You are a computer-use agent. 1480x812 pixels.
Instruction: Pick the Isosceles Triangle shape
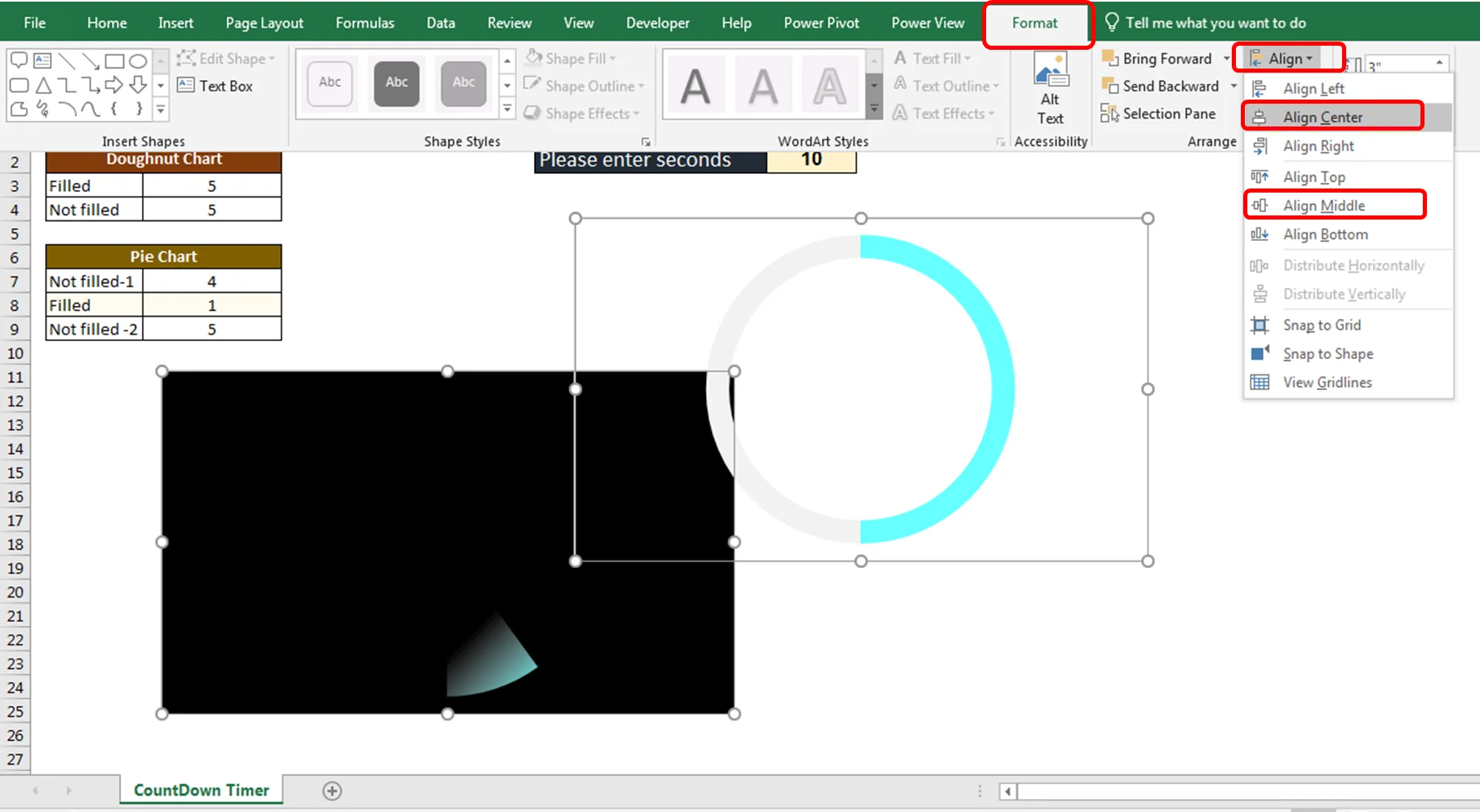pyautogui.click(x=43, y=85)
